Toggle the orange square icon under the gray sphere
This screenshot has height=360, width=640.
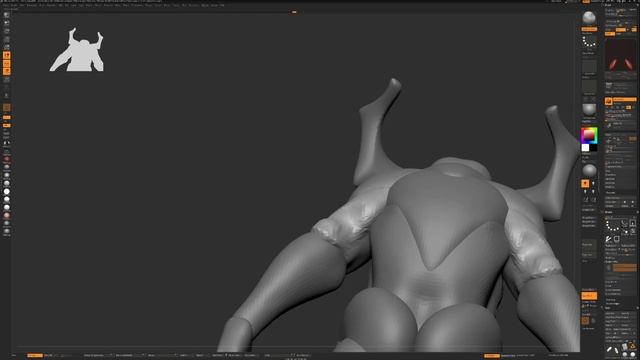pos(585,184)
